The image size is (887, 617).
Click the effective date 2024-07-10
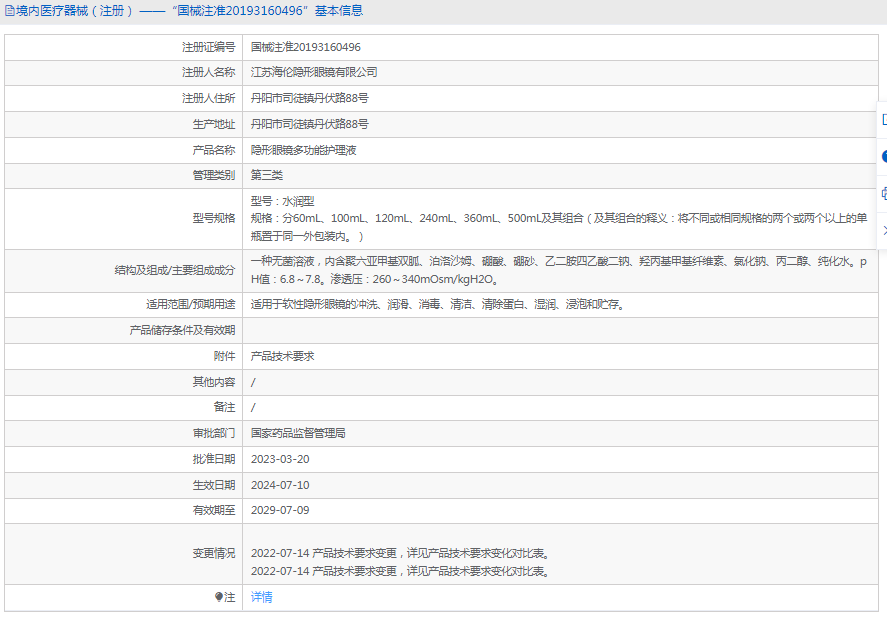click(x=280, y=485)
